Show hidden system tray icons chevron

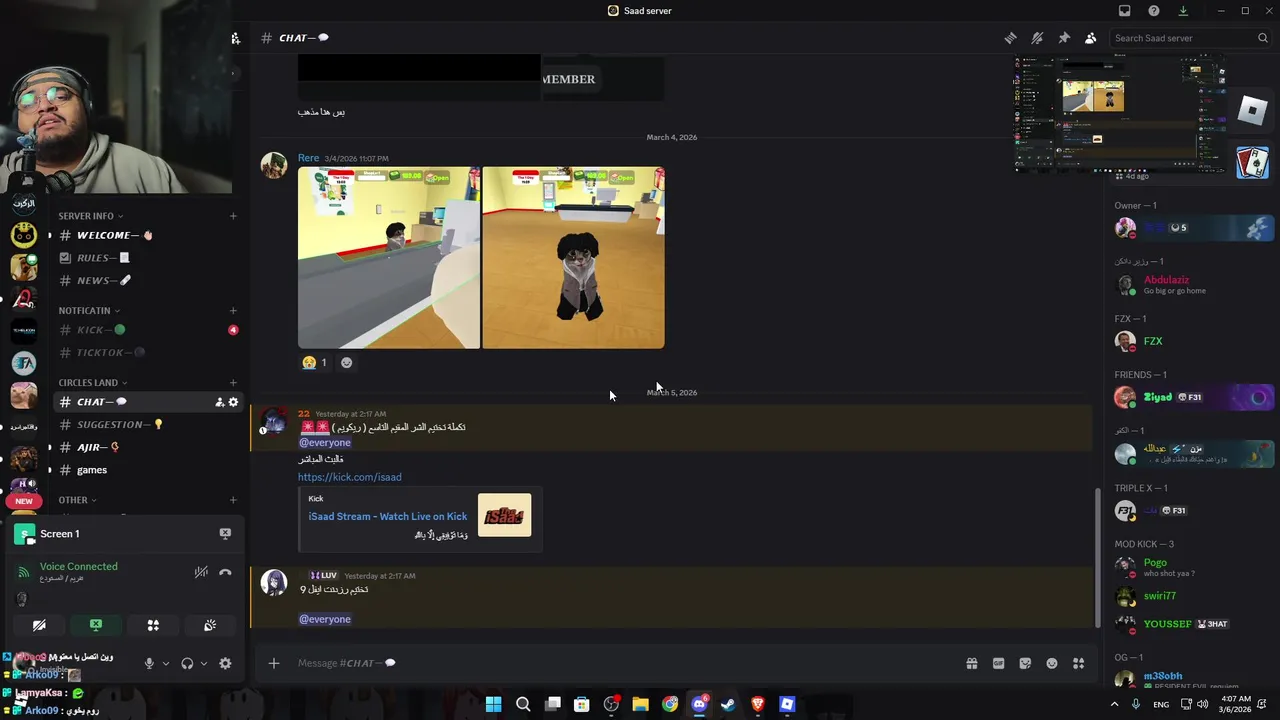[1115, 704]
